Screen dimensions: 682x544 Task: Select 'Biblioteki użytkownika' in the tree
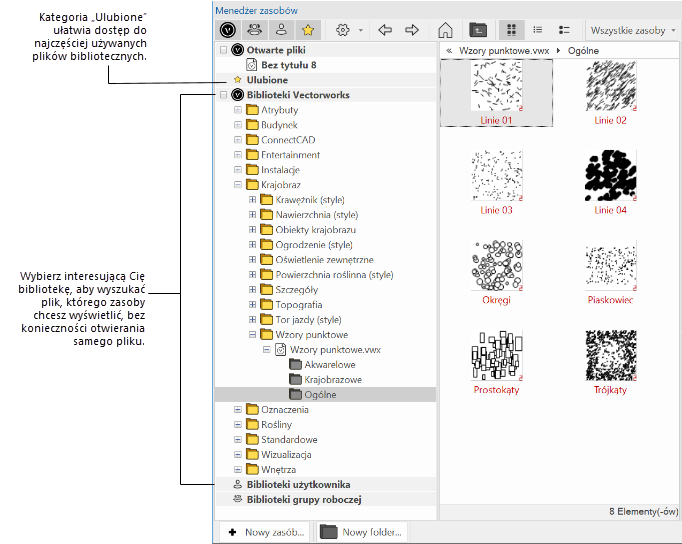point(298,484)
